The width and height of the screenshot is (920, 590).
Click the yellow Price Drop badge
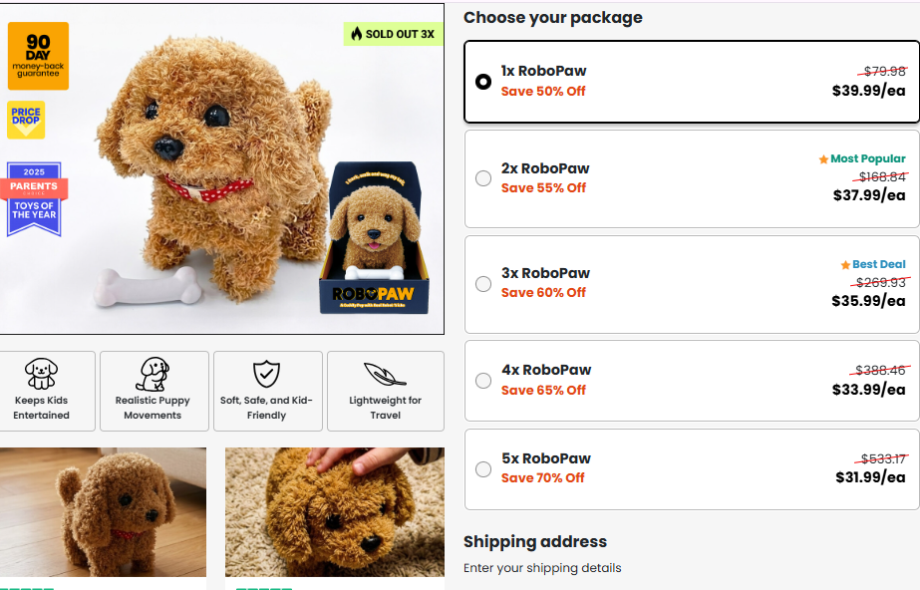(x=26, y=120)
